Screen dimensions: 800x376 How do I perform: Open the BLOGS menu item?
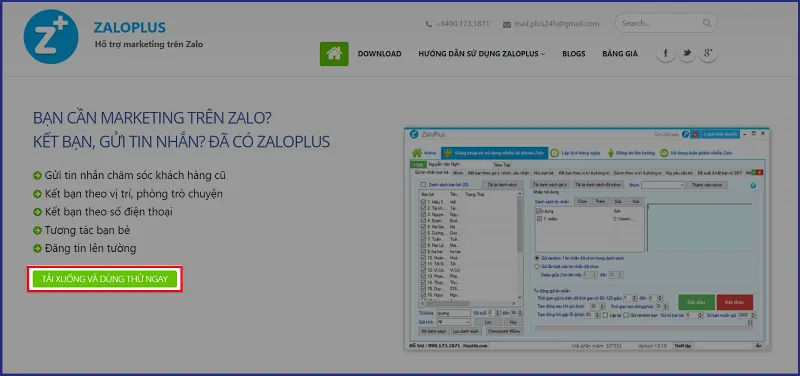[x=573, y=54]
